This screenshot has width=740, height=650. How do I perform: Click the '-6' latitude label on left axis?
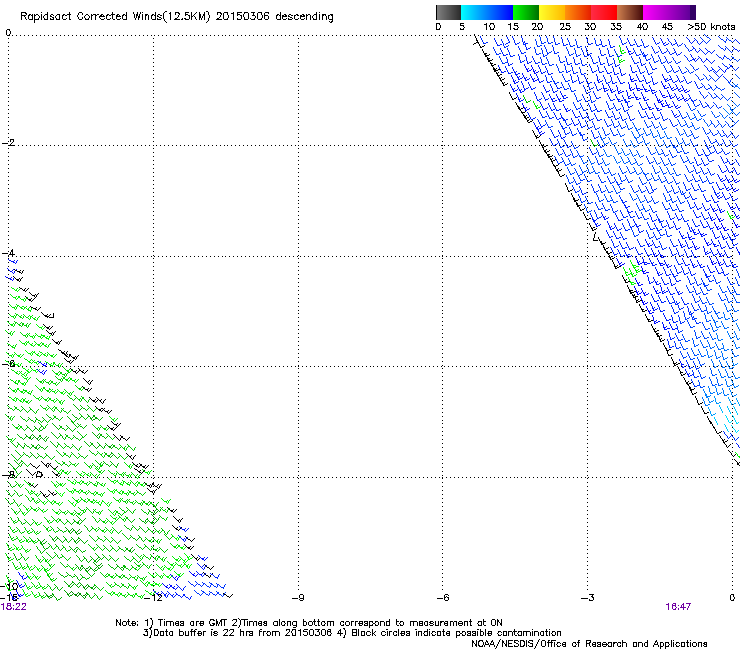coord(8,363)
